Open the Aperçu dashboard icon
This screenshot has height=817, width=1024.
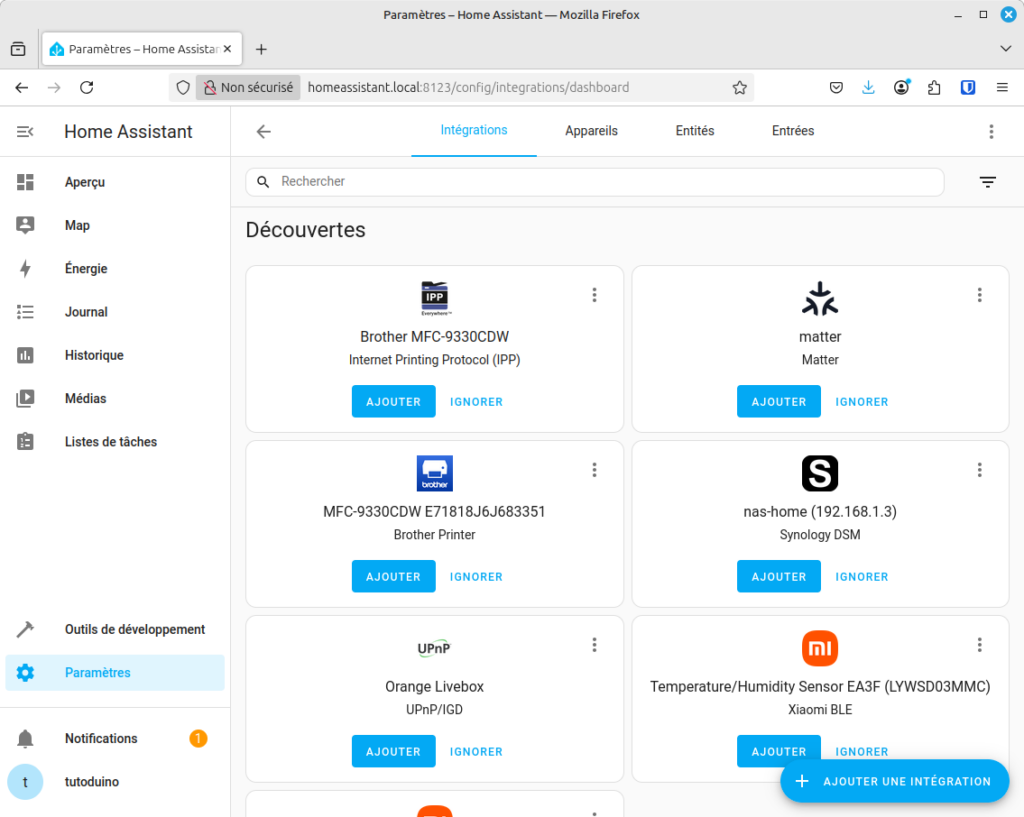tap(25, 182)
